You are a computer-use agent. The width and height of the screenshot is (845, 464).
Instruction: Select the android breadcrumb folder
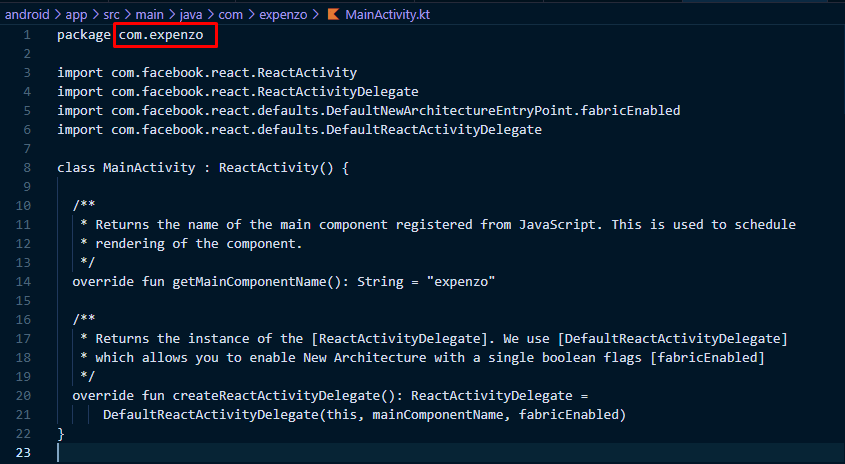click(27, 15)
